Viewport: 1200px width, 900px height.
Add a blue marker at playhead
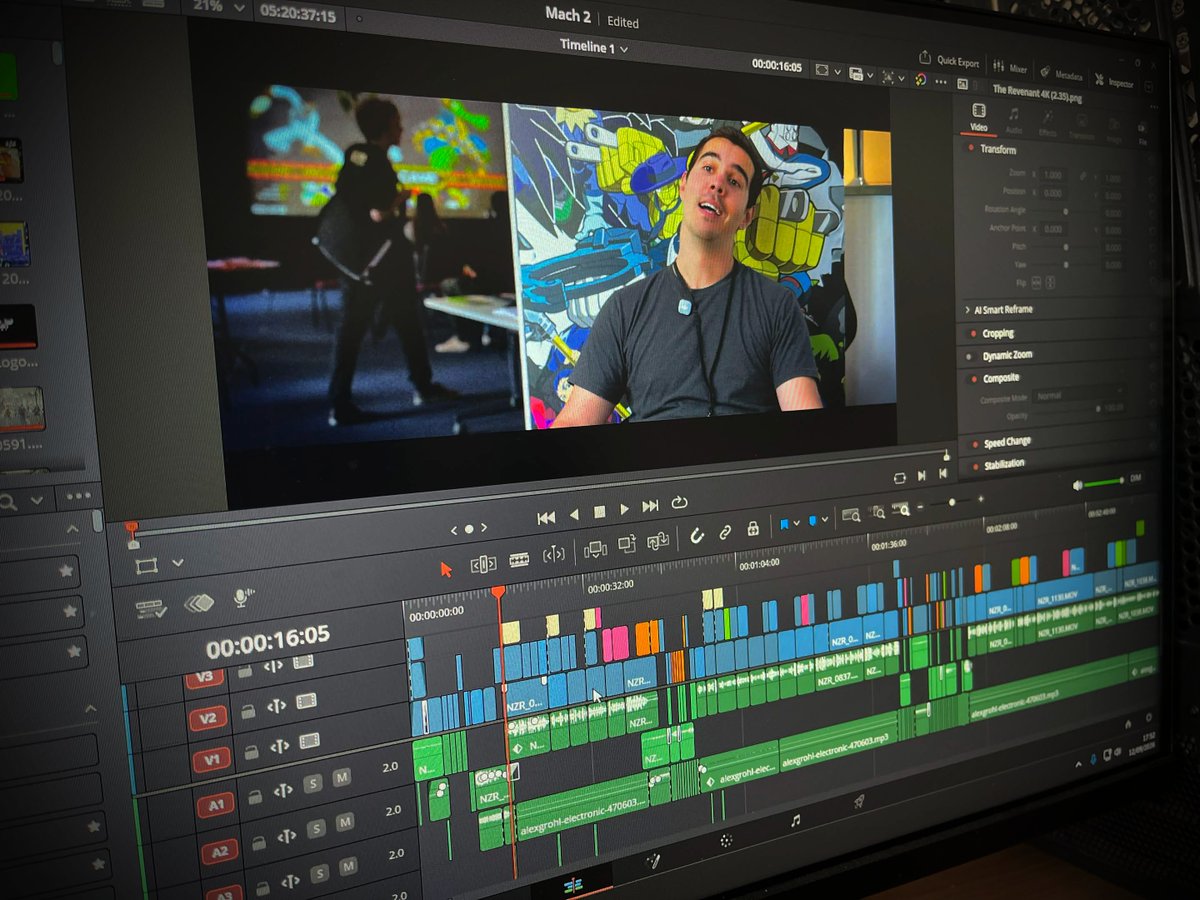pos(812,522)
